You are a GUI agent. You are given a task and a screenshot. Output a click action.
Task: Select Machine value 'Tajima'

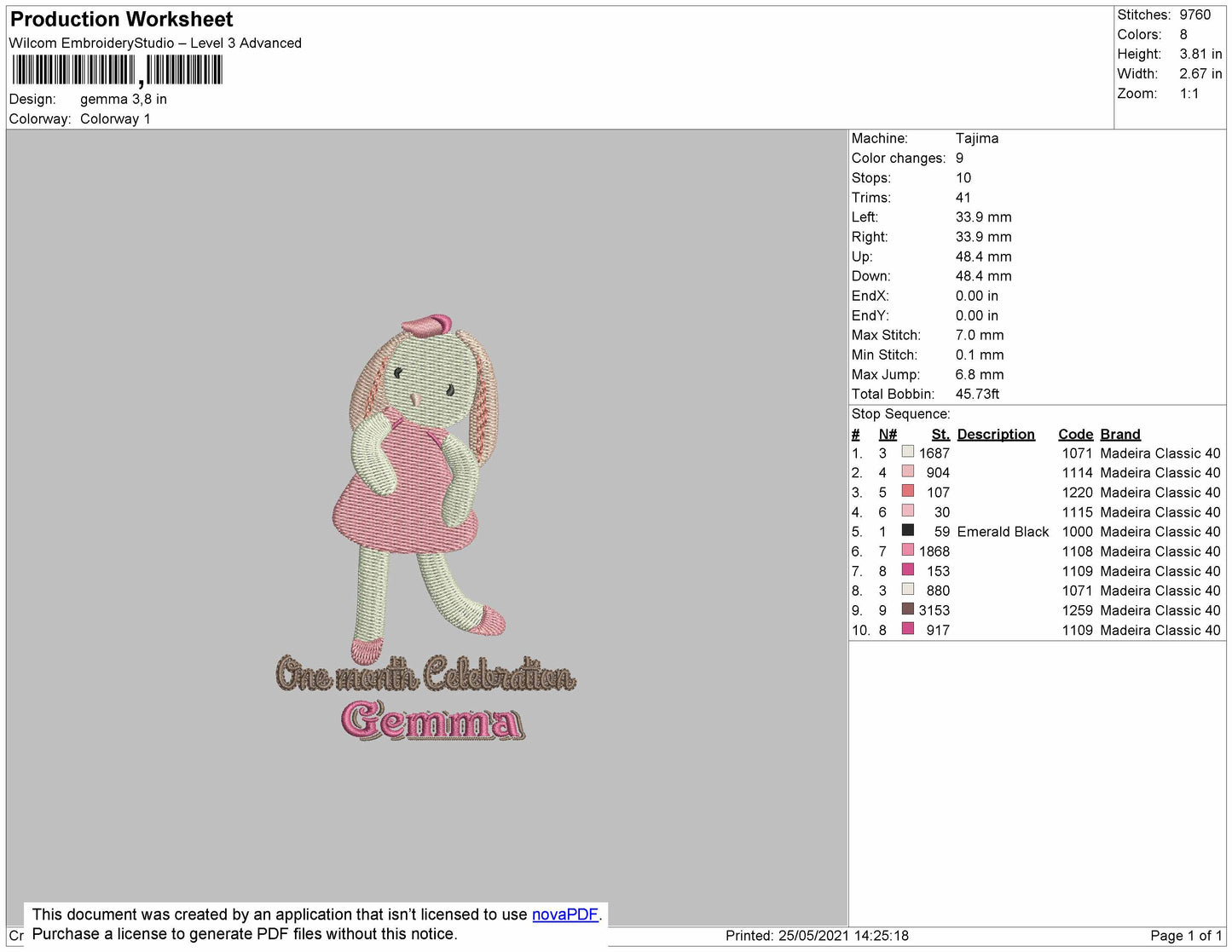[977, 138]
